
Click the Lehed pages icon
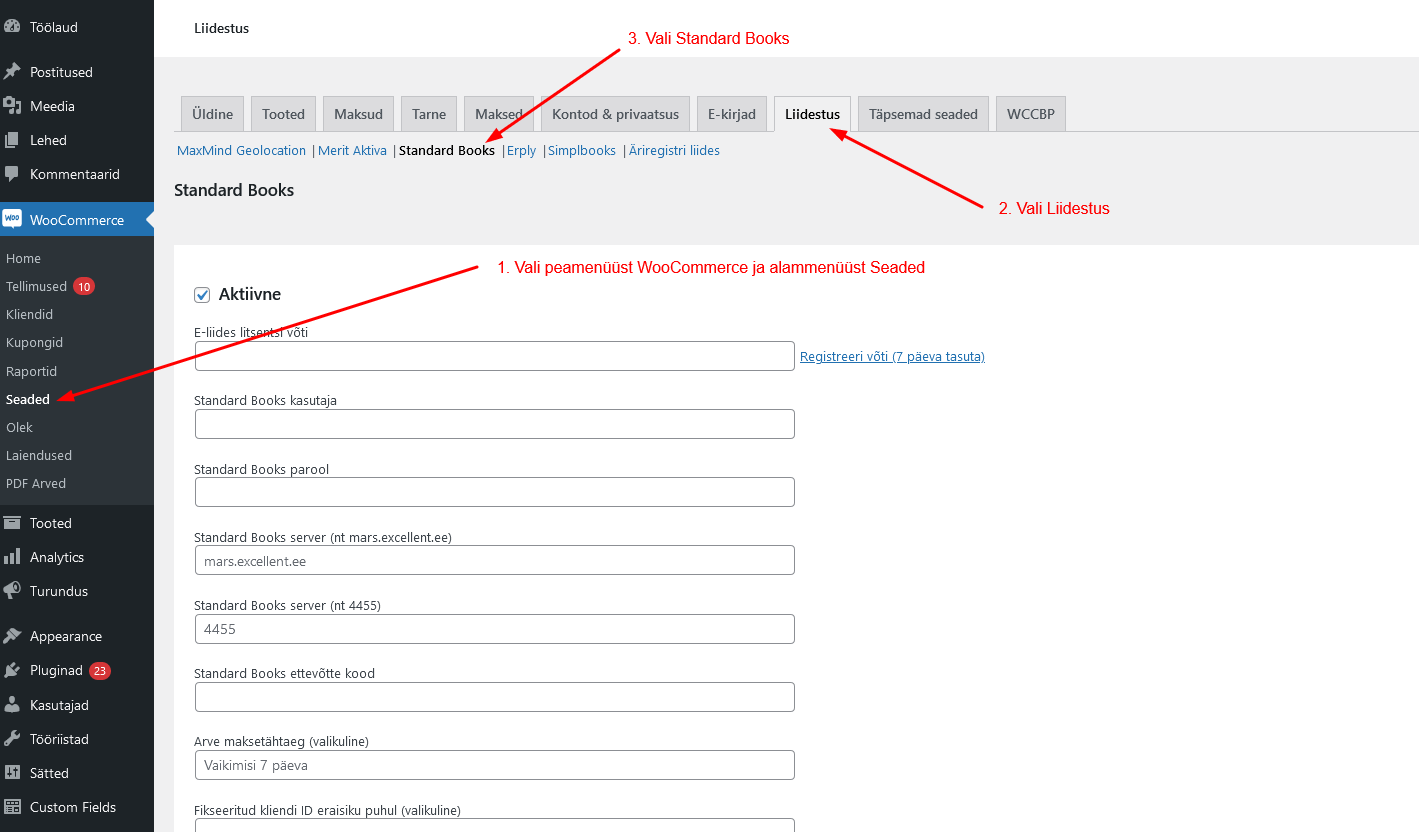[12, 140]
